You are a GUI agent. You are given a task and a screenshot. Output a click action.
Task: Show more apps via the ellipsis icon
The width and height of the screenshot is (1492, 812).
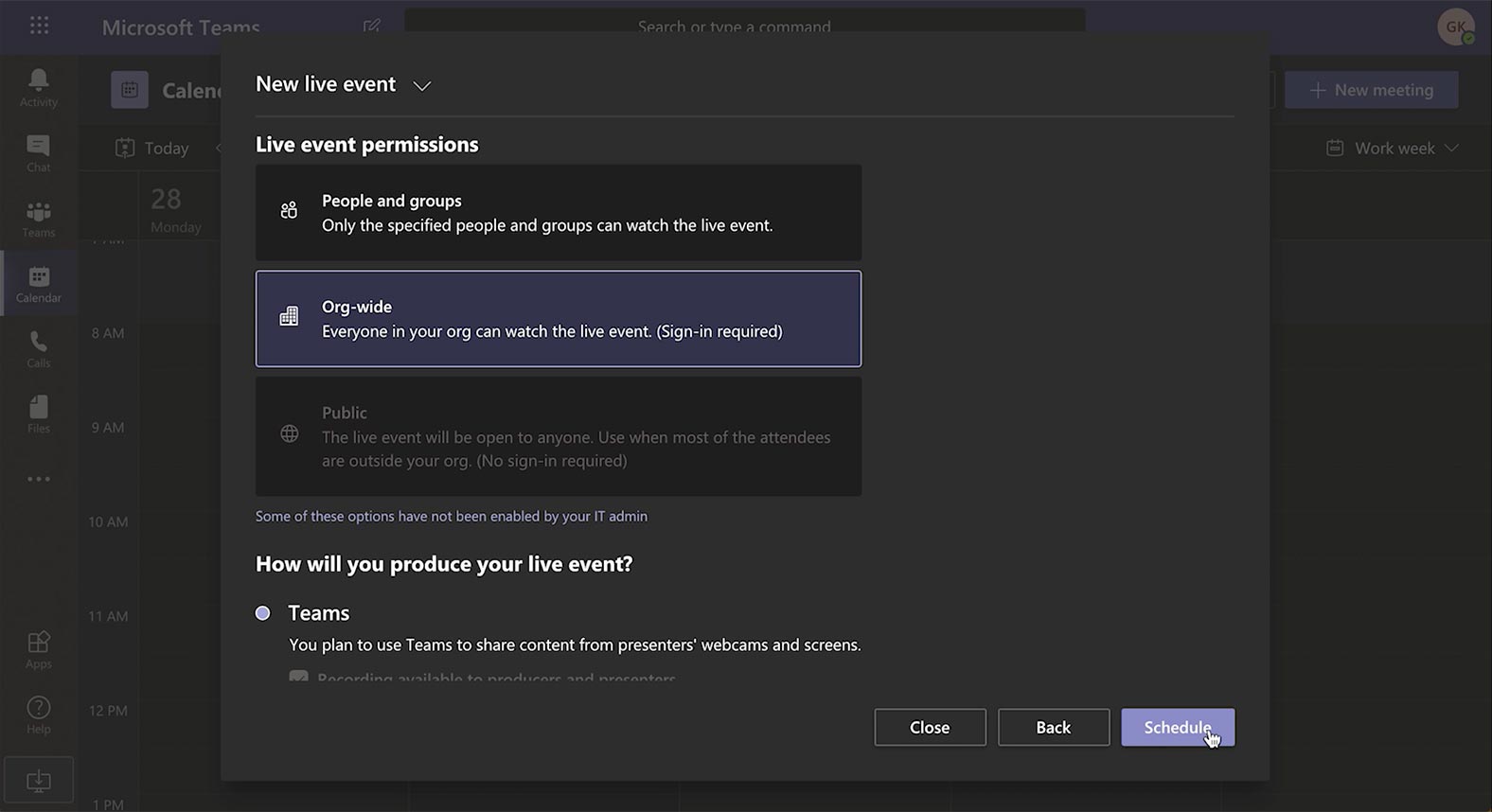(x=39, y=479)
